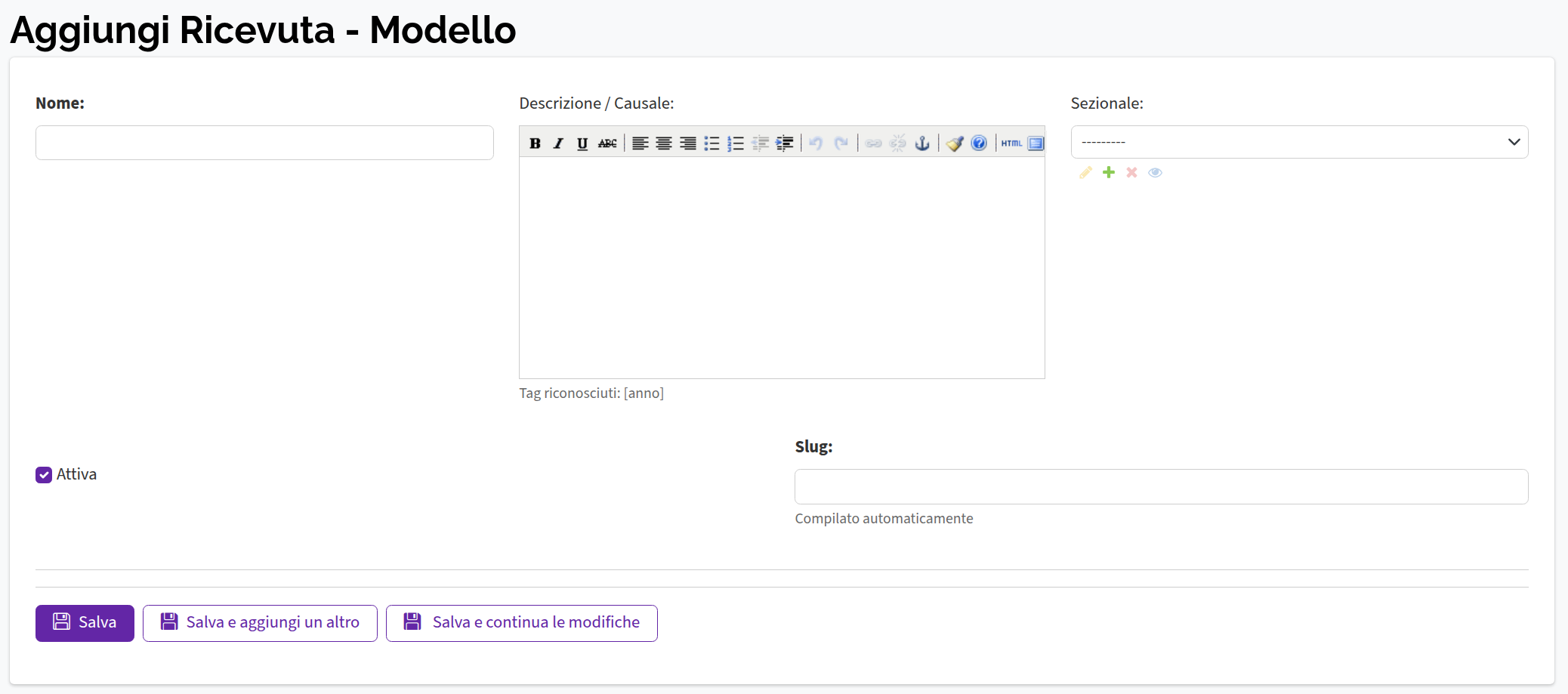Uncheck the Attiva checkbox
1568x694 pixels.
[x=44, y=475]
